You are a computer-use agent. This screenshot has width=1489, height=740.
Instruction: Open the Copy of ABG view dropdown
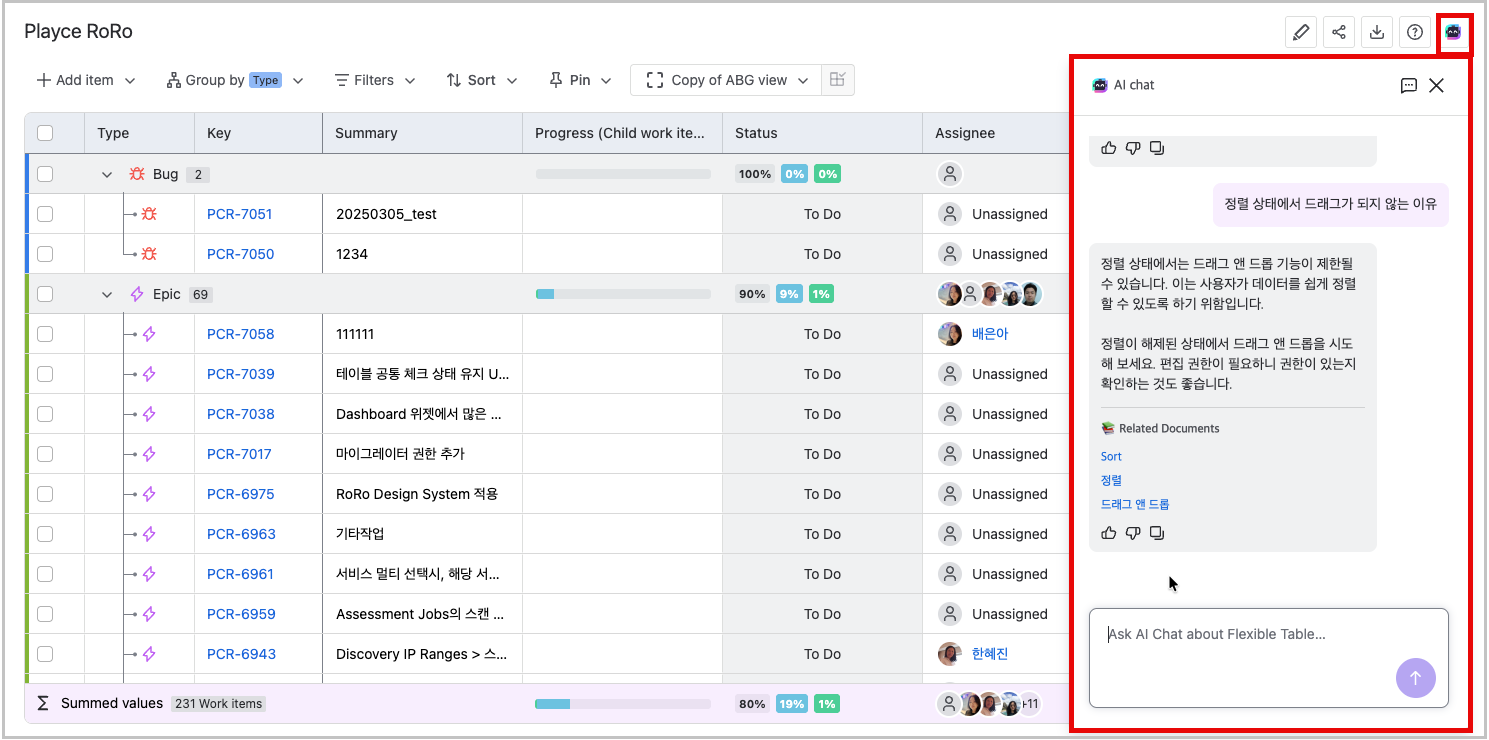(x=724, y=79)
